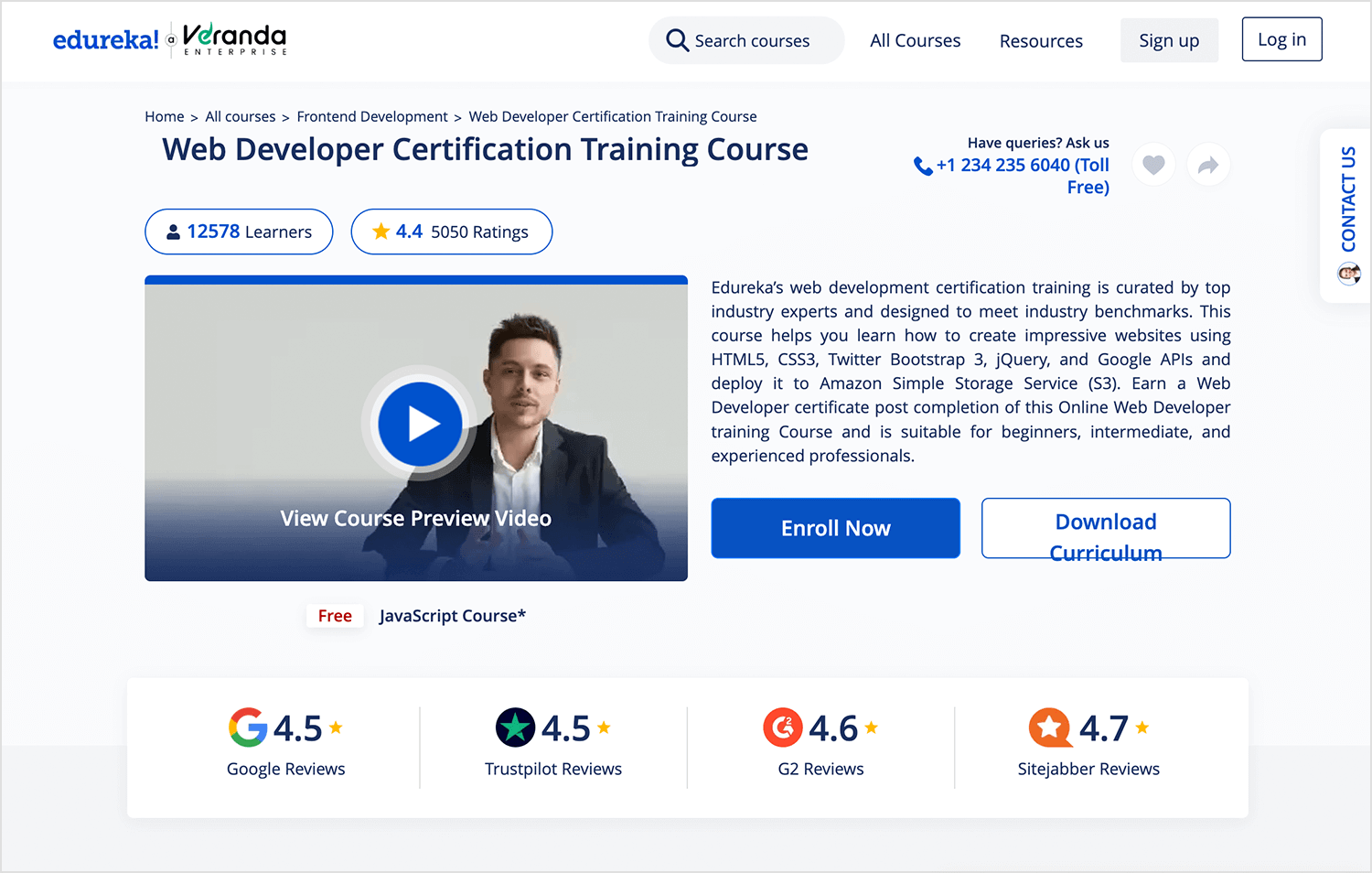Click the last breadcrumb Web Developer Certification Training Course

click(613, 116)
